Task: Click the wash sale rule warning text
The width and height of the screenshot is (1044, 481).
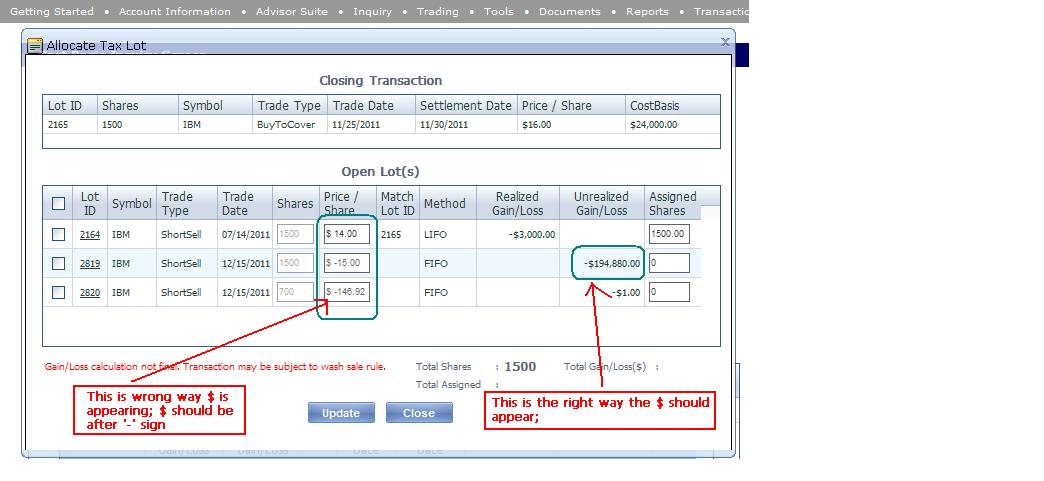Action: point(215,366)
